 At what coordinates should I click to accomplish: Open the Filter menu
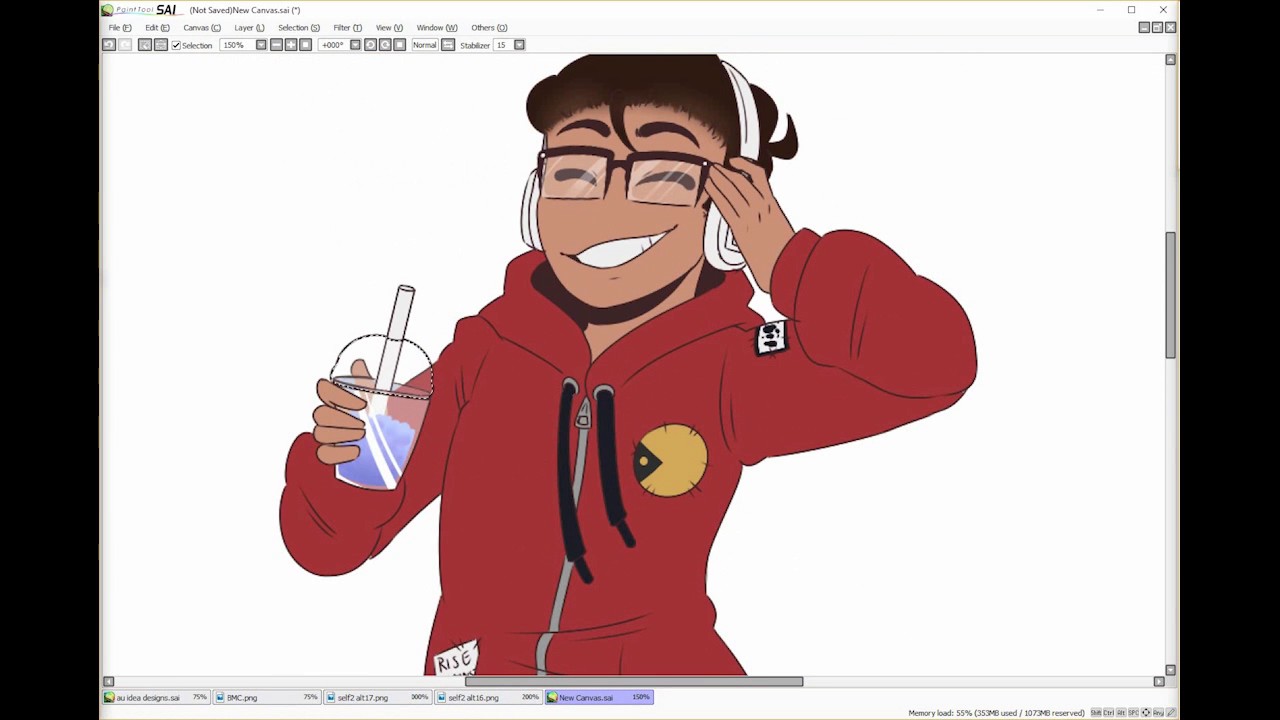(x=347, y=28)
